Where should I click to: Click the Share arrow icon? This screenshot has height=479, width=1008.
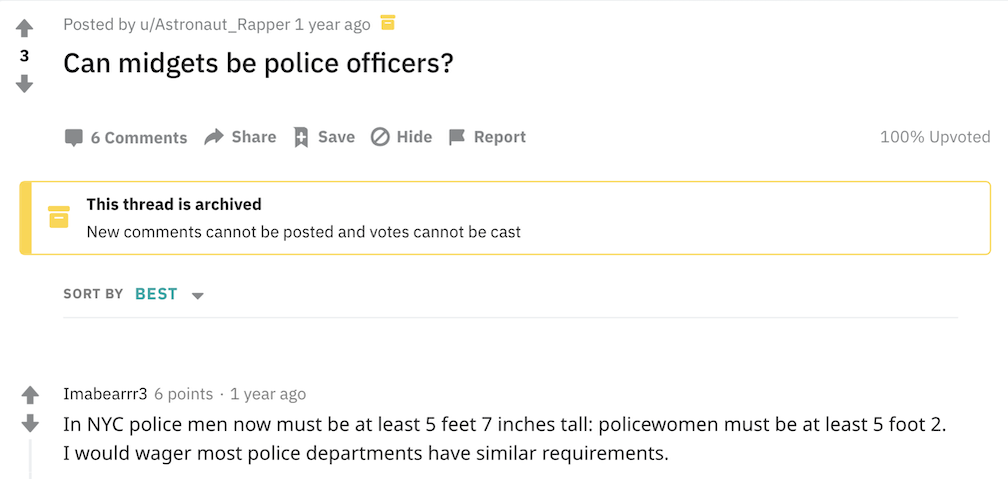[x=213, y=137]
